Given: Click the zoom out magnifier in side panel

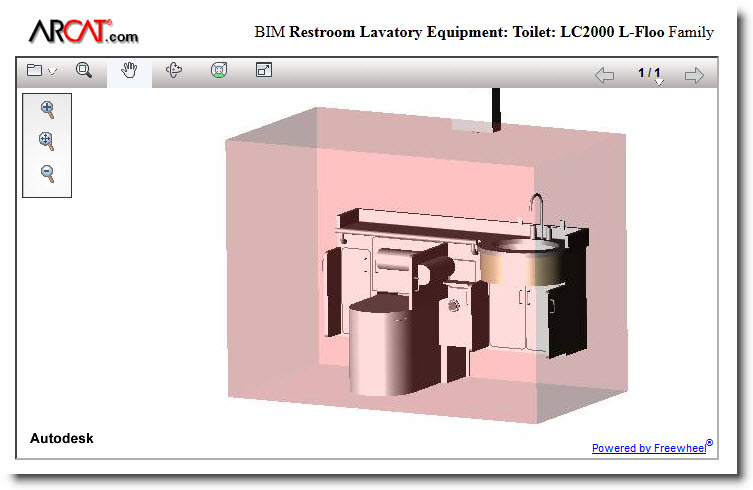Looking at the screenshot, I should 47,173.
